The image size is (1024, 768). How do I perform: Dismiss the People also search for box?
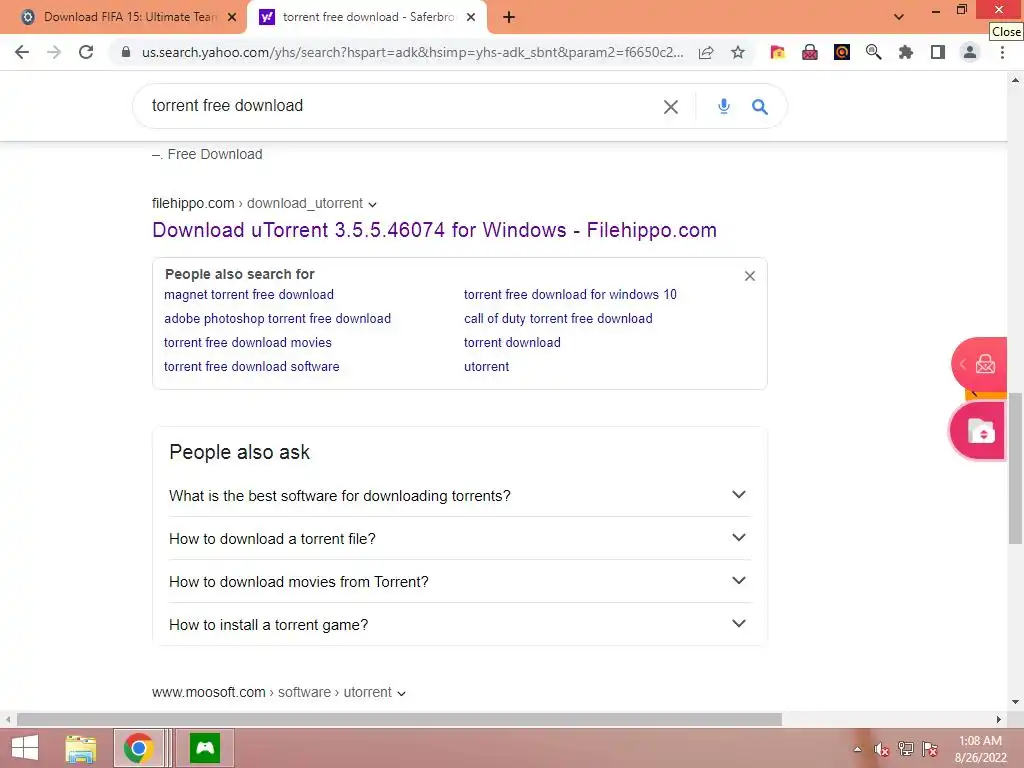point(750,276)
